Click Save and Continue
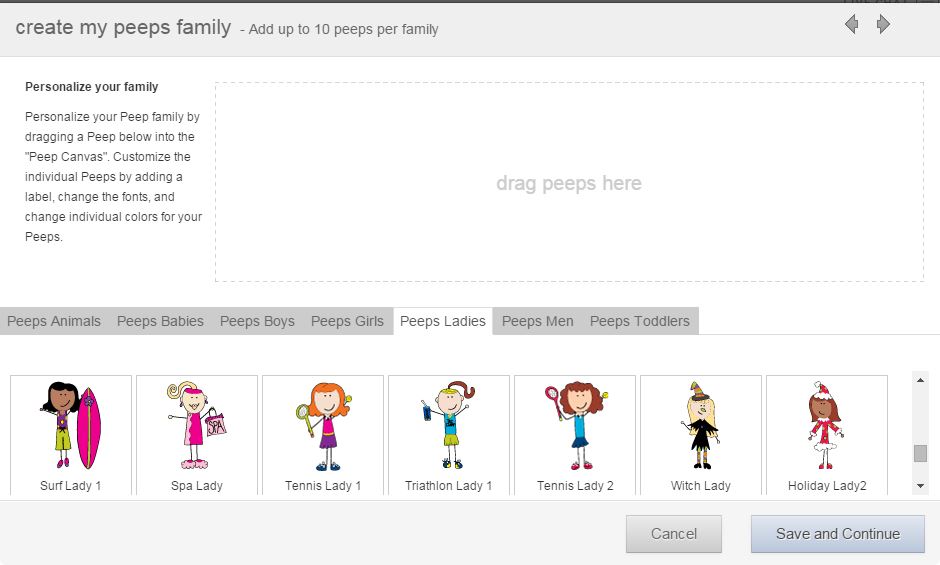This screenshot has height=565, width=940. (x=838, y=534)
